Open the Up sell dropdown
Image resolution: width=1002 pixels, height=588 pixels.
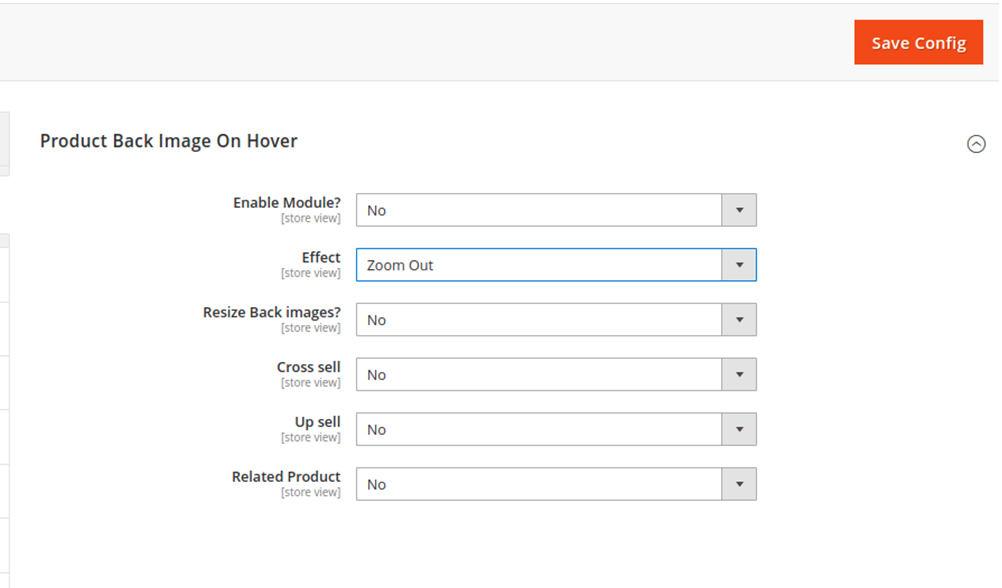539,430
